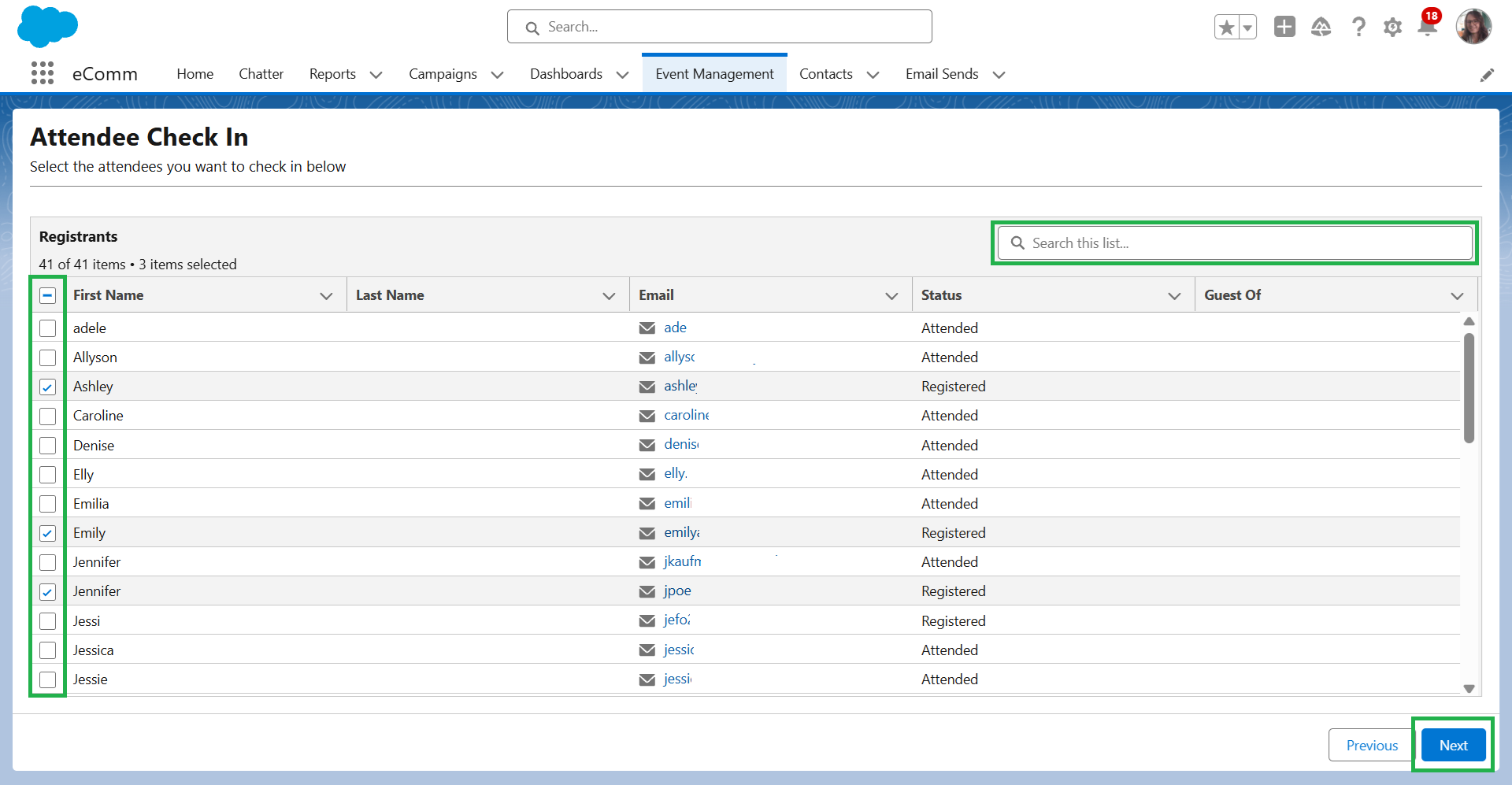Check the Caroline row checkbox
1512x785 pixels.
tap(48, 416)
